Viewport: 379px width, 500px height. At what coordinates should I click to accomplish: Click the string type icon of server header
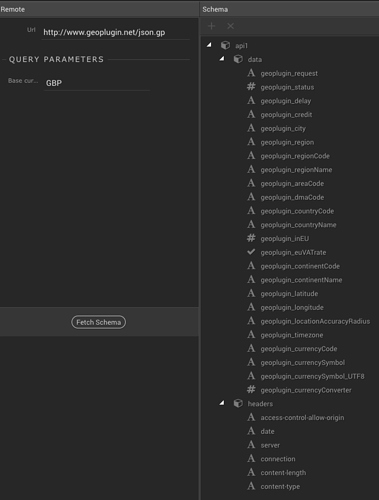[x=251, y=445]
